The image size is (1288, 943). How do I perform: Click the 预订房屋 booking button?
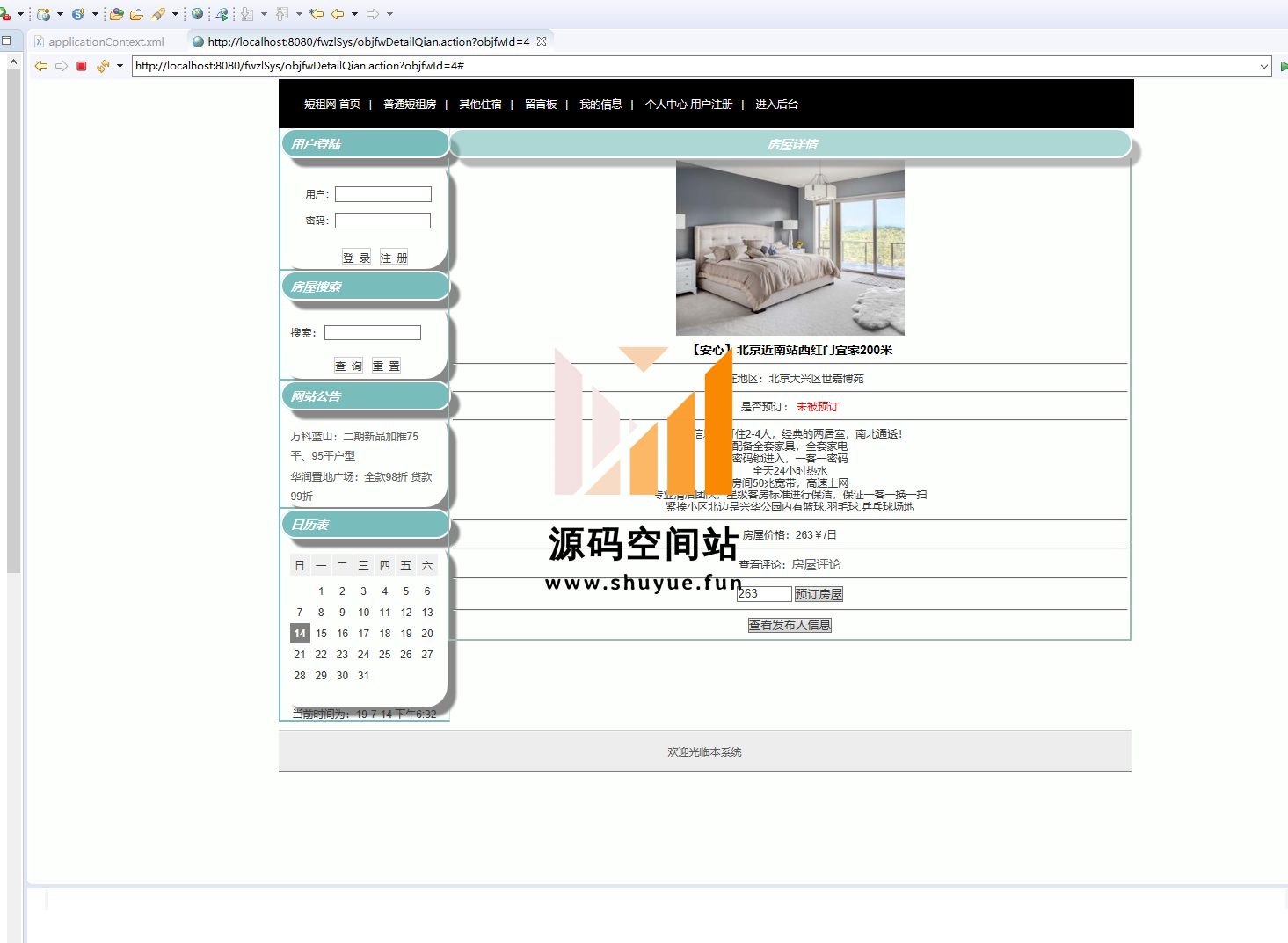[819, 594]
